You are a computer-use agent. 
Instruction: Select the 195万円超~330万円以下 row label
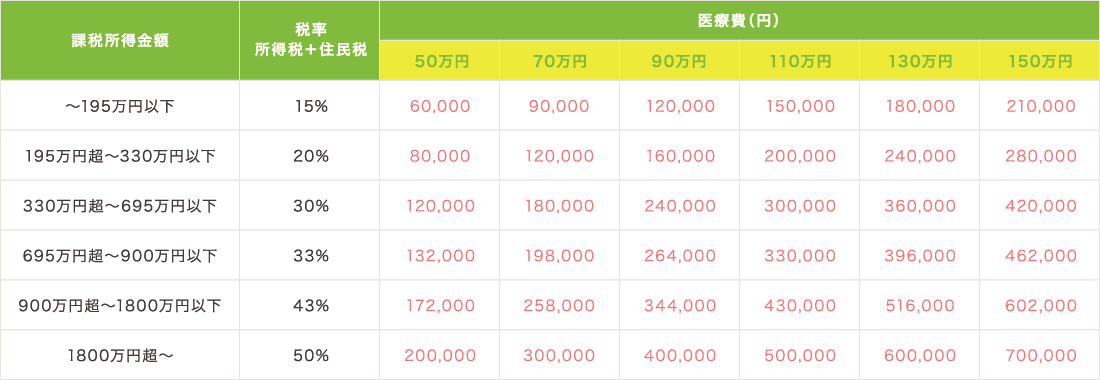tap(119, 156)
